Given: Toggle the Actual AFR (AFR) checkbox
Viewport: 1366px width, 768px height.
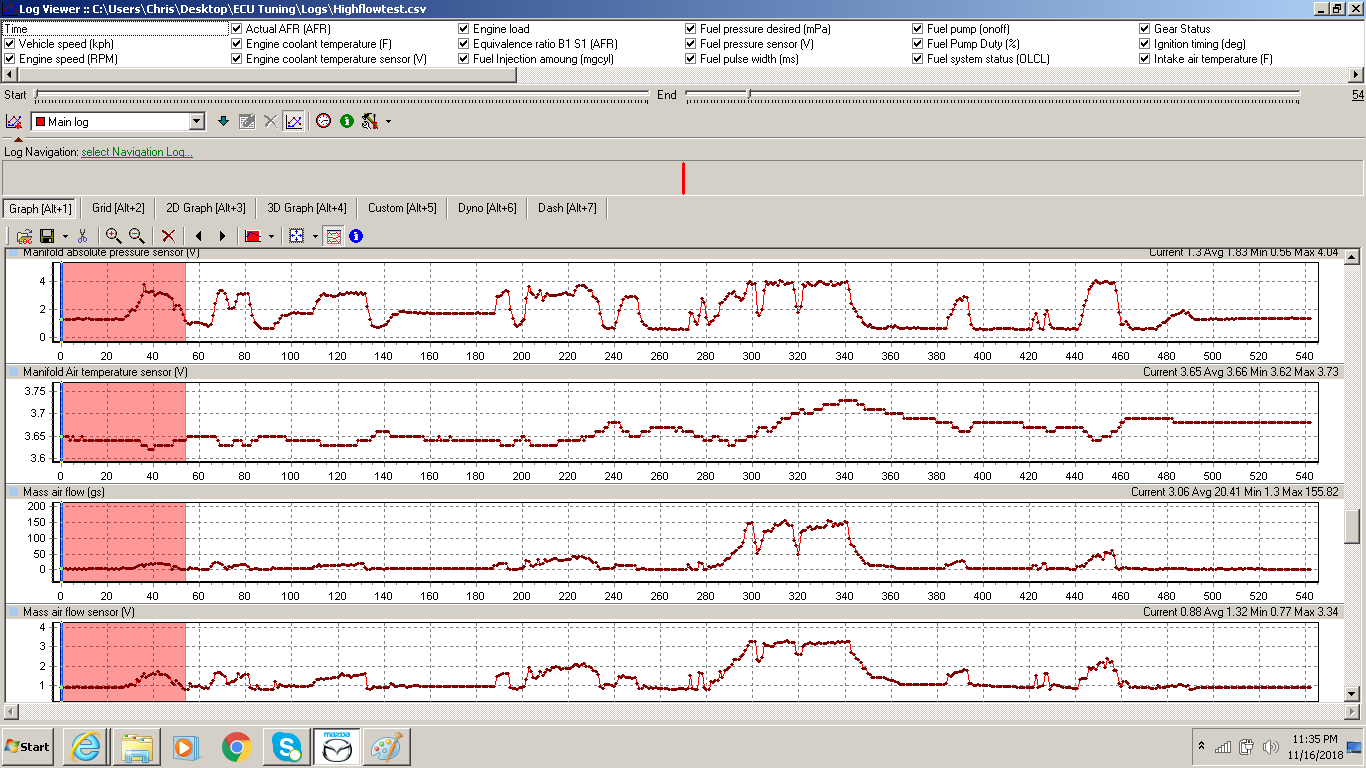Looking at the screenshot, I should 237,29.
